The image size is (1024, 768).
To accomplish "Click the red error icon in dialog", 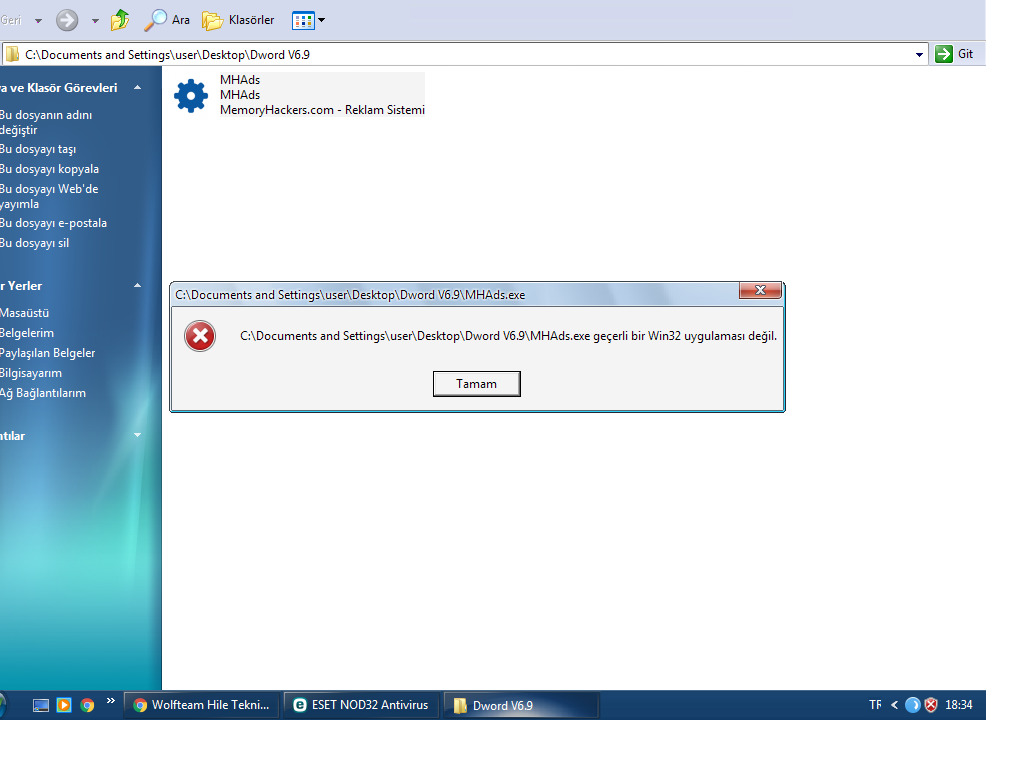I will click(200, 336).
